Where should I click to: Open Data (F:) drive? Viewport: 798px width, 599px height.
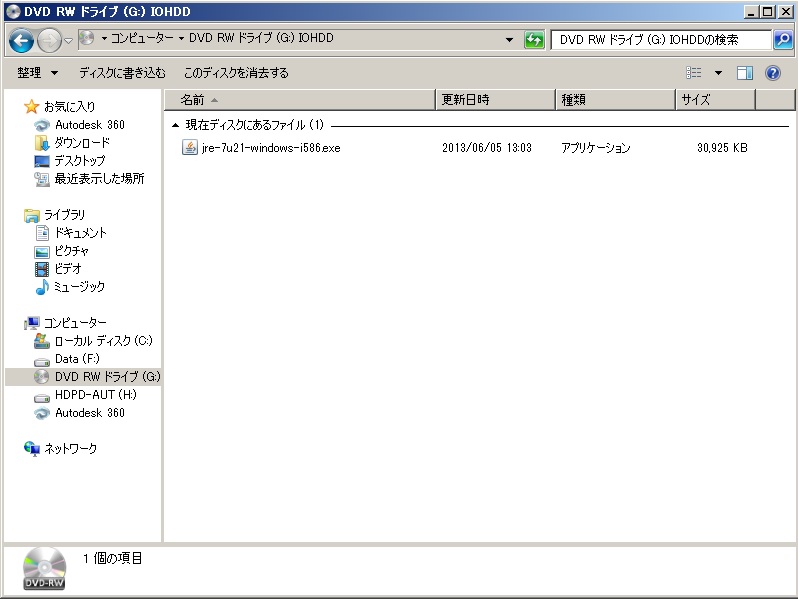[x=77, y=359]
